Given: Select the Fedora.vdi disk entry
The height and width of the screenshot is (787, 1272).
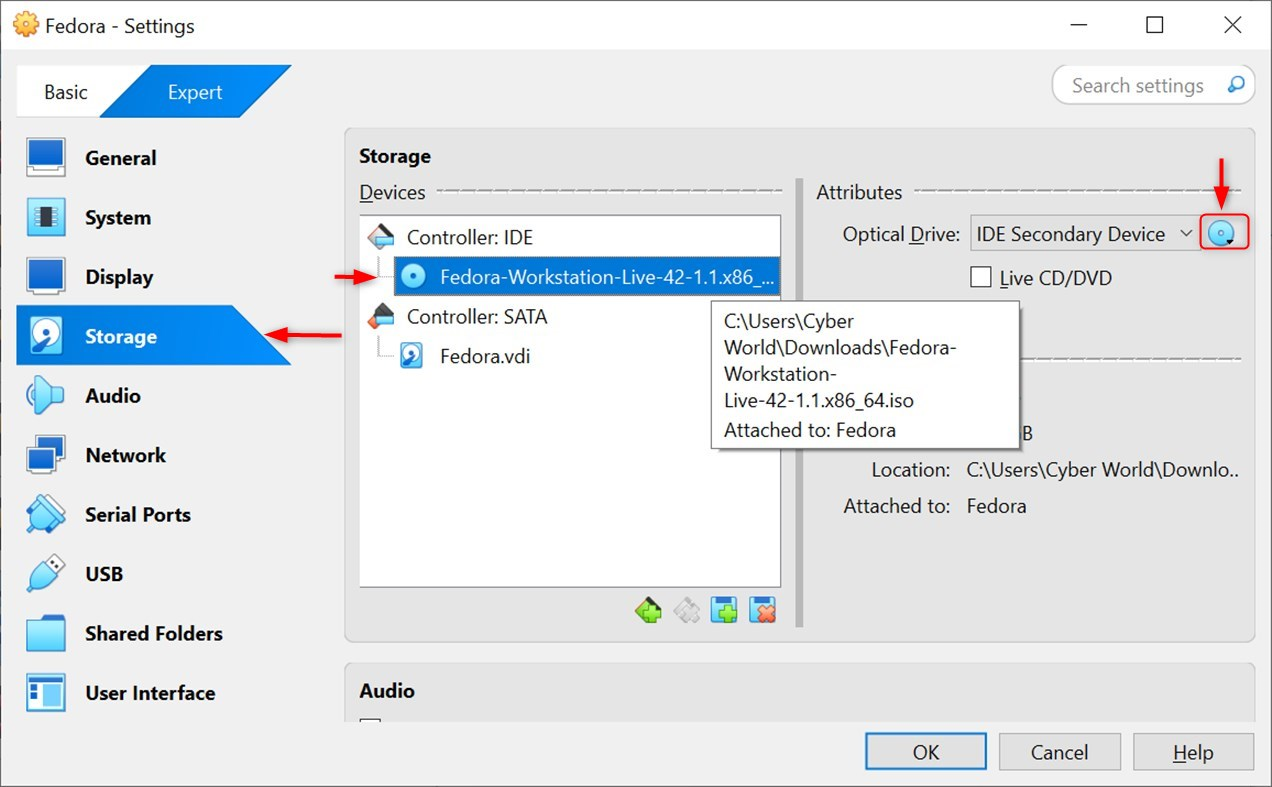Looking at the screenshot, I should (484, 356).
